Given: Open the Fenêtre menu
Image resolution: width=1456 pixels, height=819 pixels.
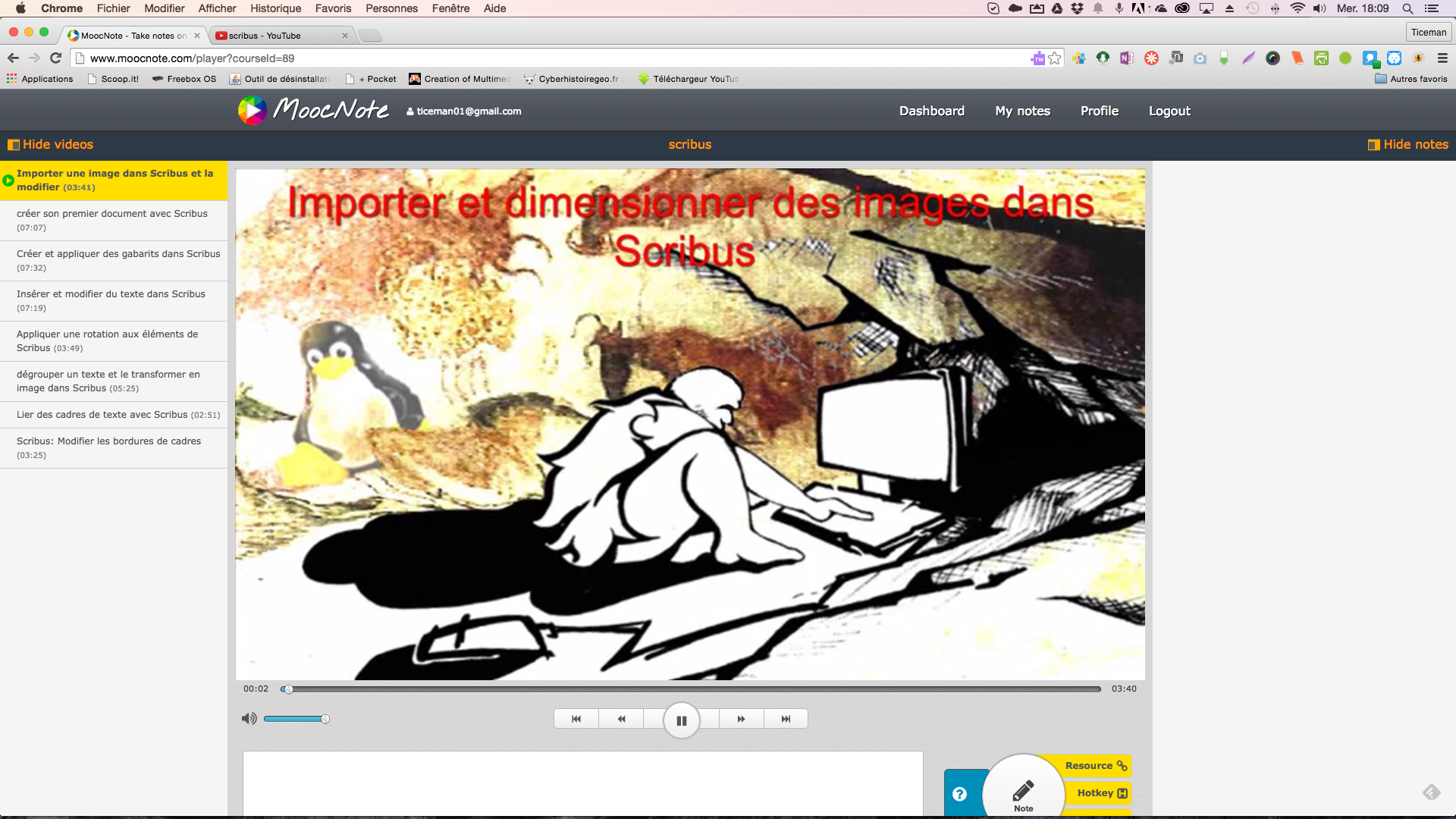Looking at the screenshot, I should coord(450,8).
